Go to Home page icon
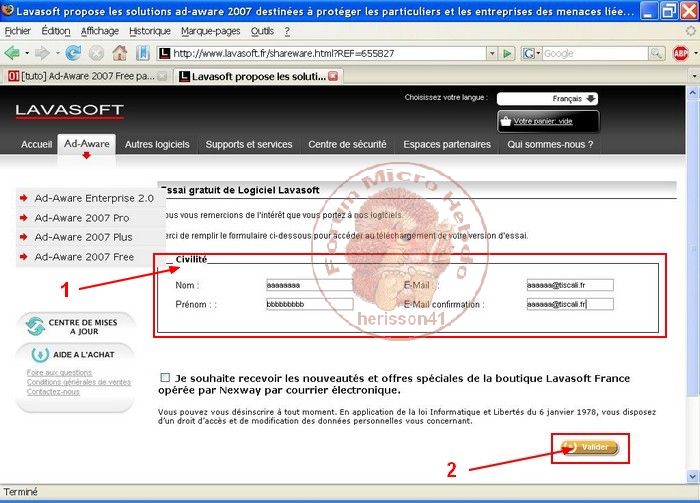 point(120,53)
